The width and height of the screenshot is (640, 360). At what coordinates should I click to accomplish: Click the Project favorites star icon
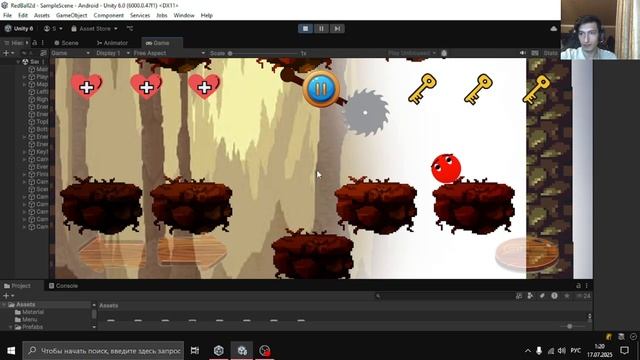coord(567,296)
